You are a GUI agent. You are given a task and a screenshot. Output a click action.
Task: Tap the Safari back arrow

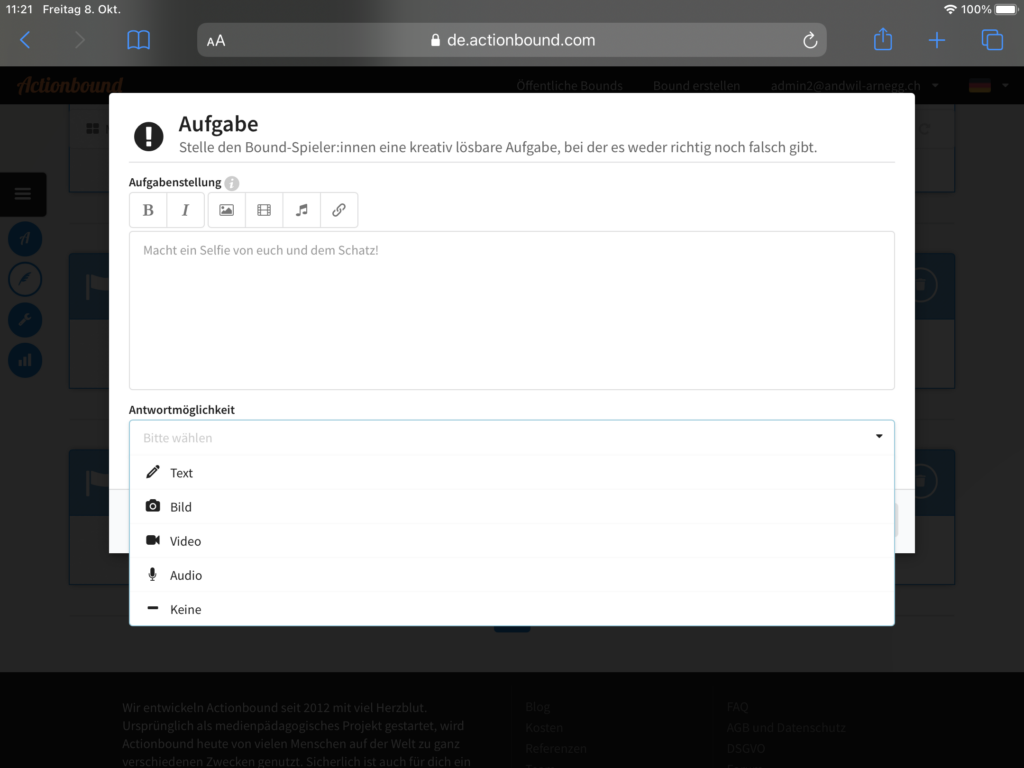click(26, 40)
